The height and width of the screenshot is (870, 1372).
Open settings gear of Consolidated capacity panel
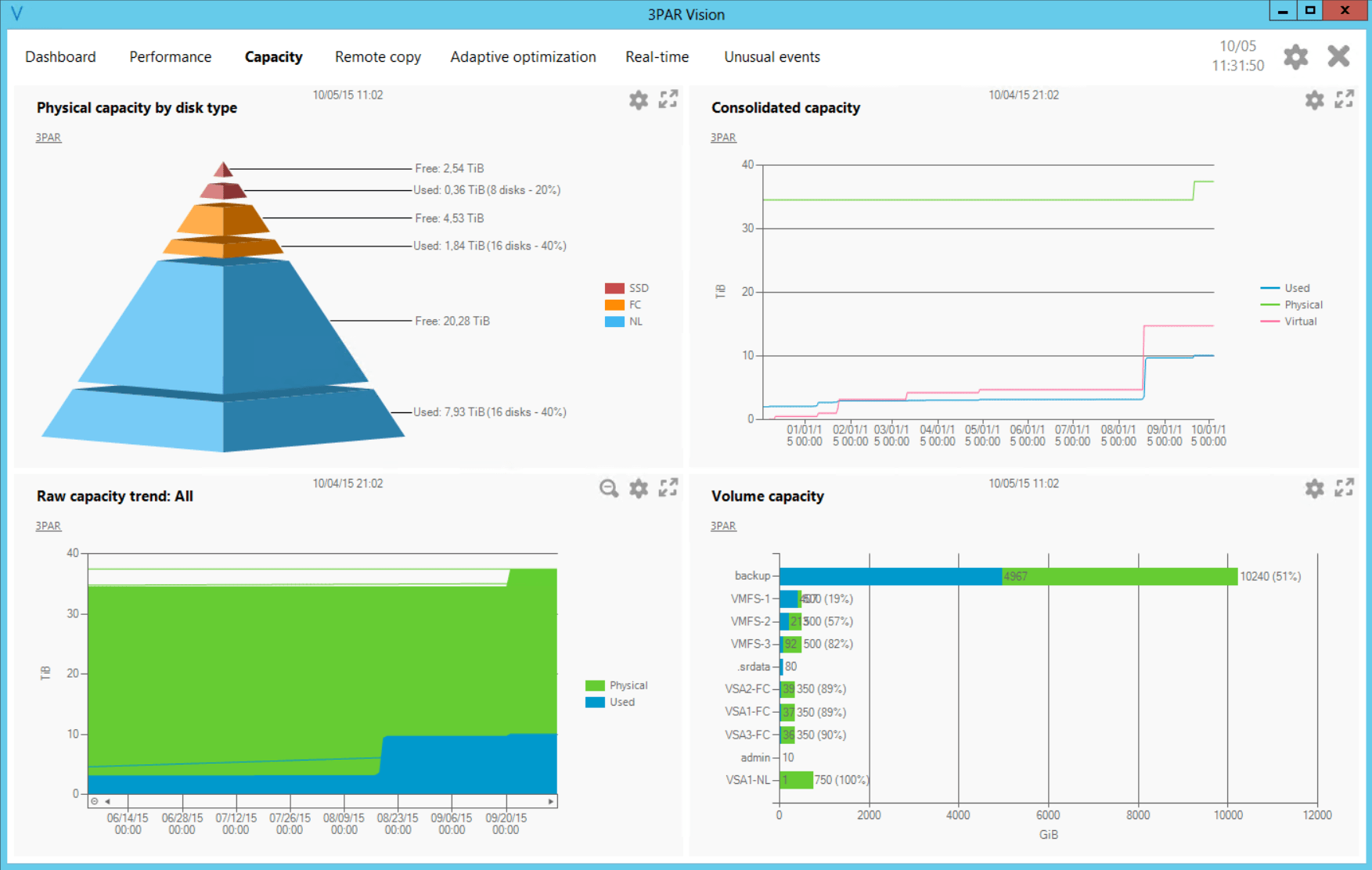(1315, 100)
